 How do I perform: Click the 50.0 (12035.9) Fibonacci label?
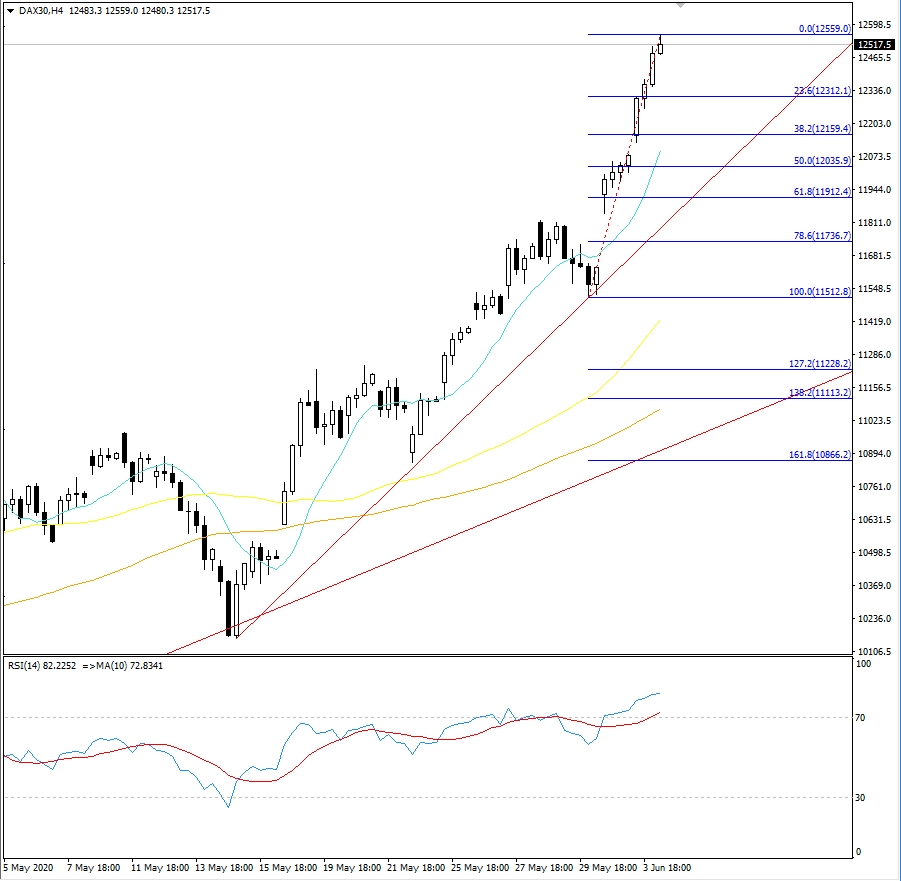pyautogui.click(x=821, y=161)
